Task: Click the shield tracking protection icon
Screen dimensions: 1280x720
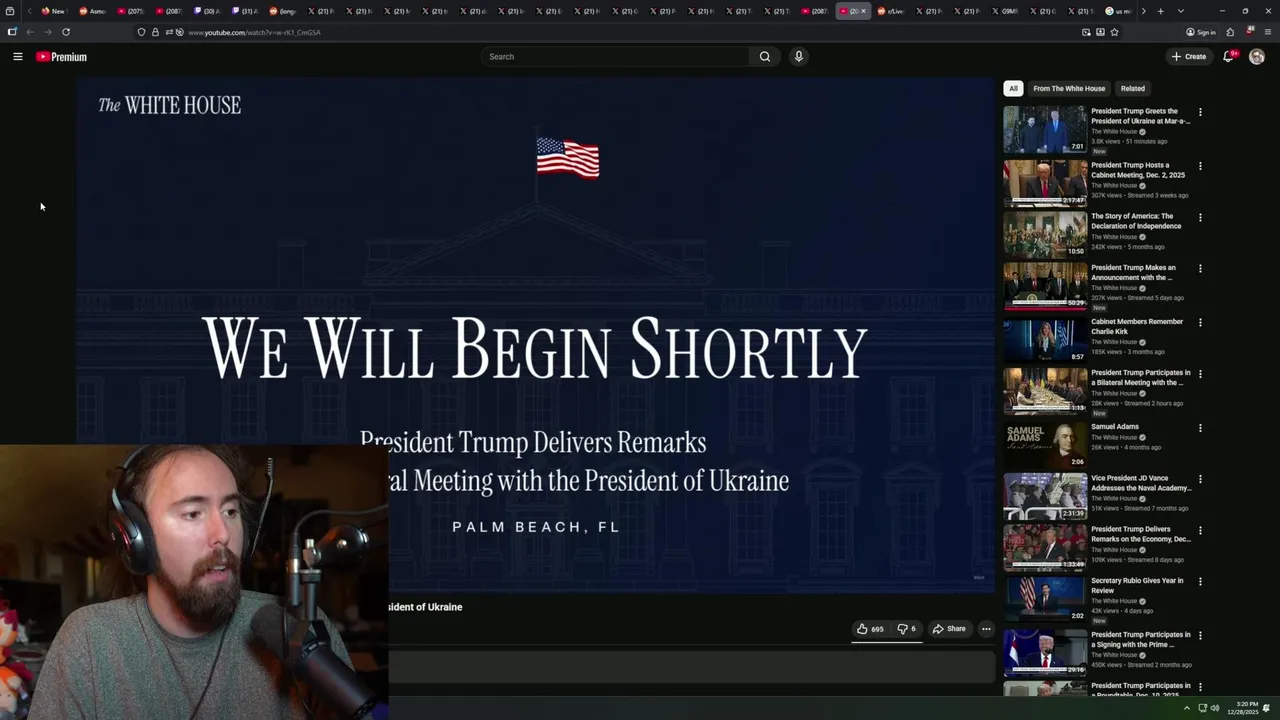Action: [141, 32]
